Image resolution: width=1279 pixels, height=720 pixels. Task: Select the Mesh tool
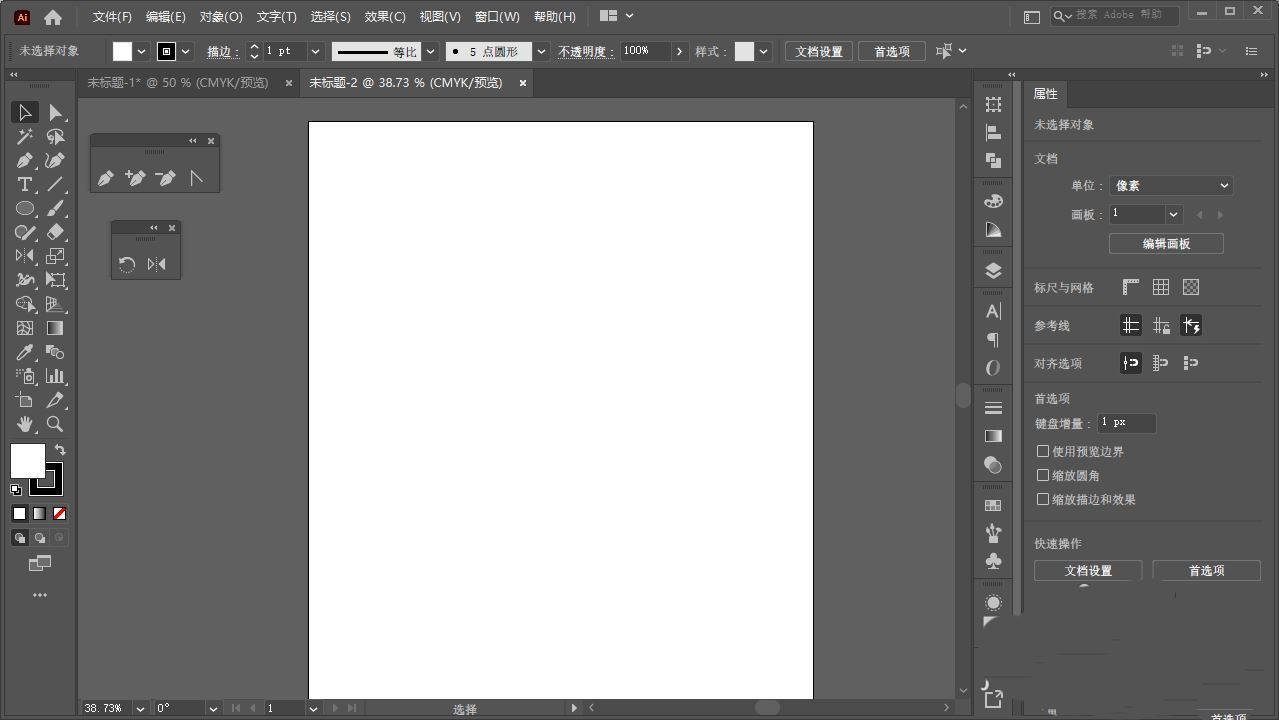[x=25, y=328]
